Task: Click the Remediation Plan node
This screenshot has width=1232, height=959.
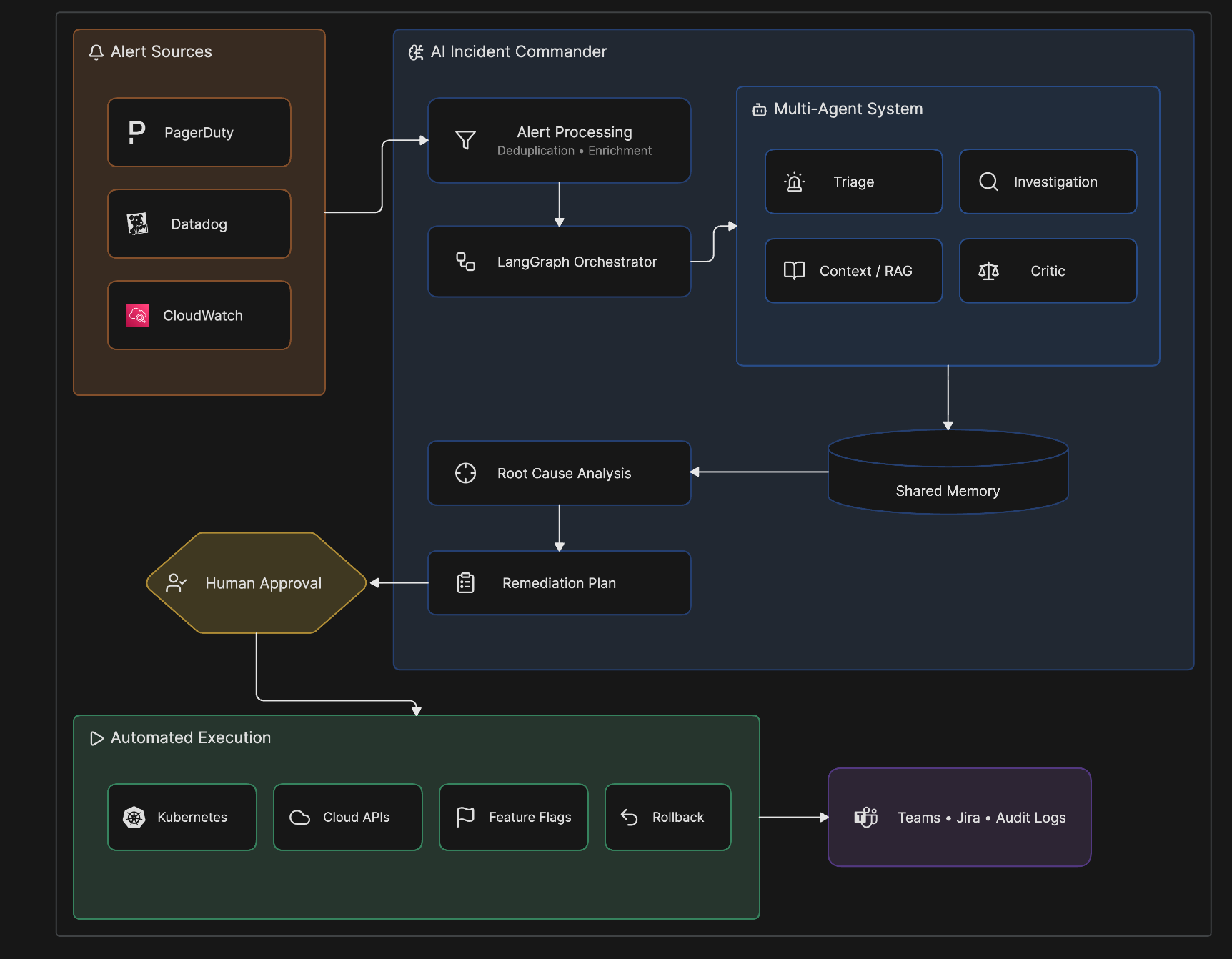Action: coord(560,583)
